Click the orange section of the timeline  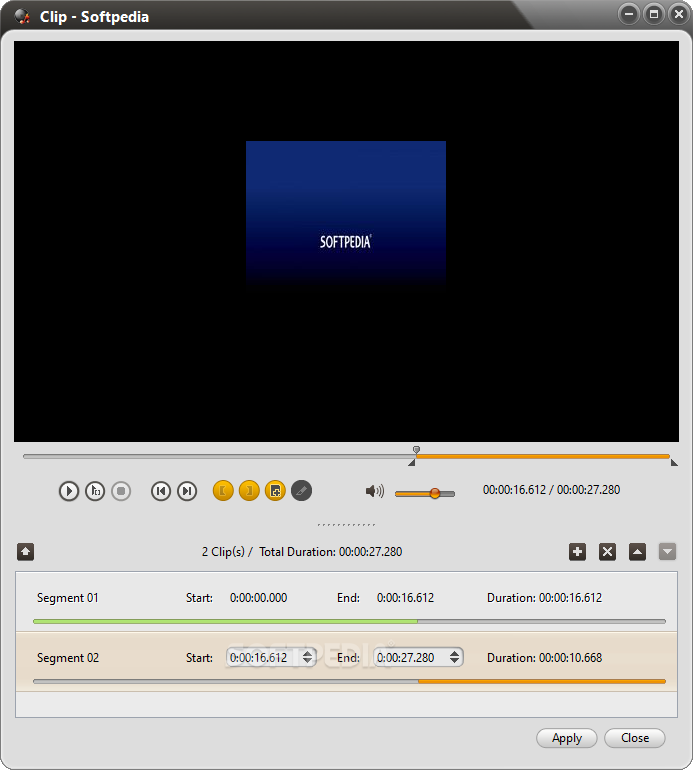(542, 457)
